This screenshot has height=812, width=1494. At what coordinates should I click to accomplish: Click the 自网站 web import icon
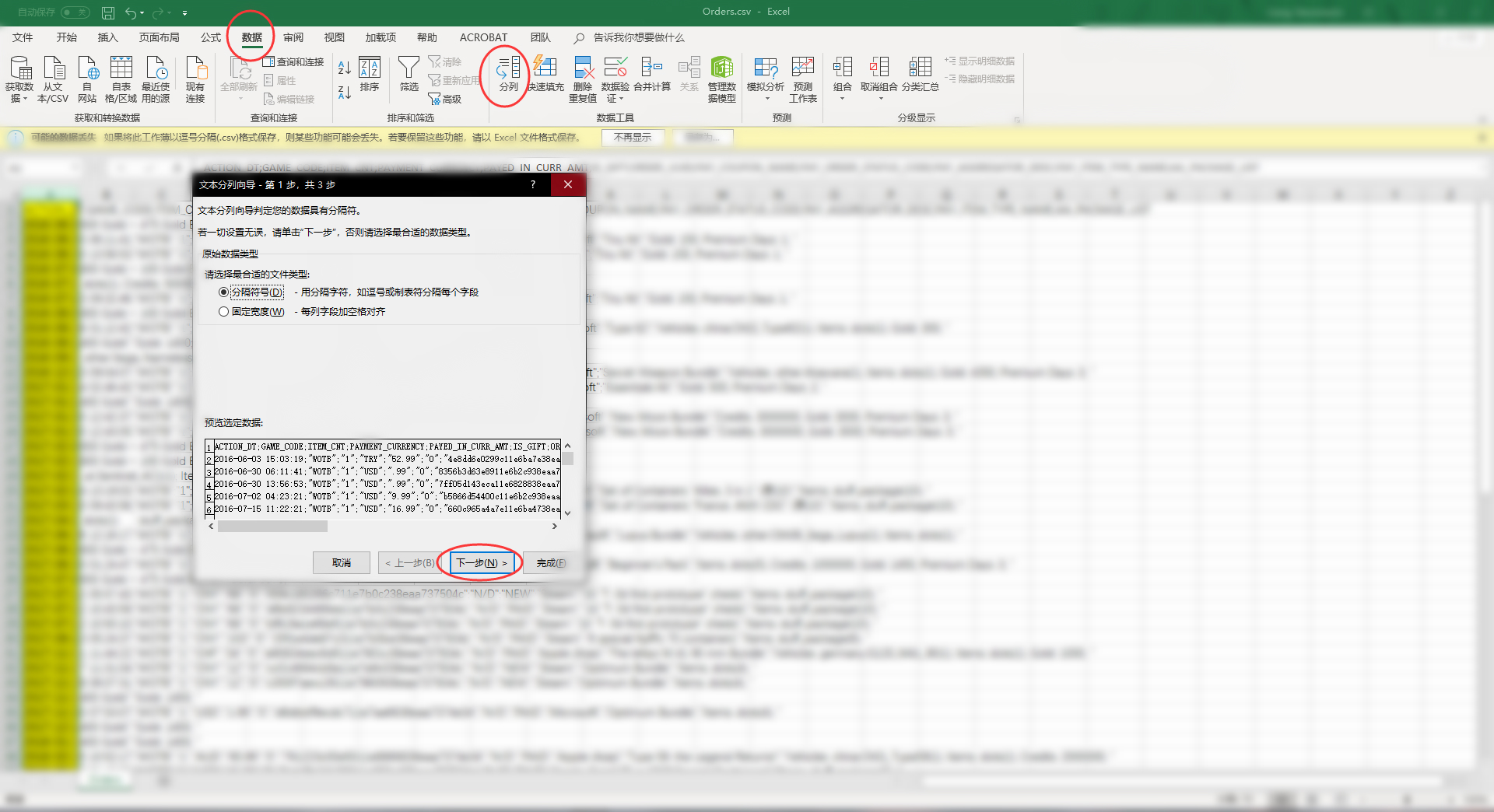tap(87, 79)
